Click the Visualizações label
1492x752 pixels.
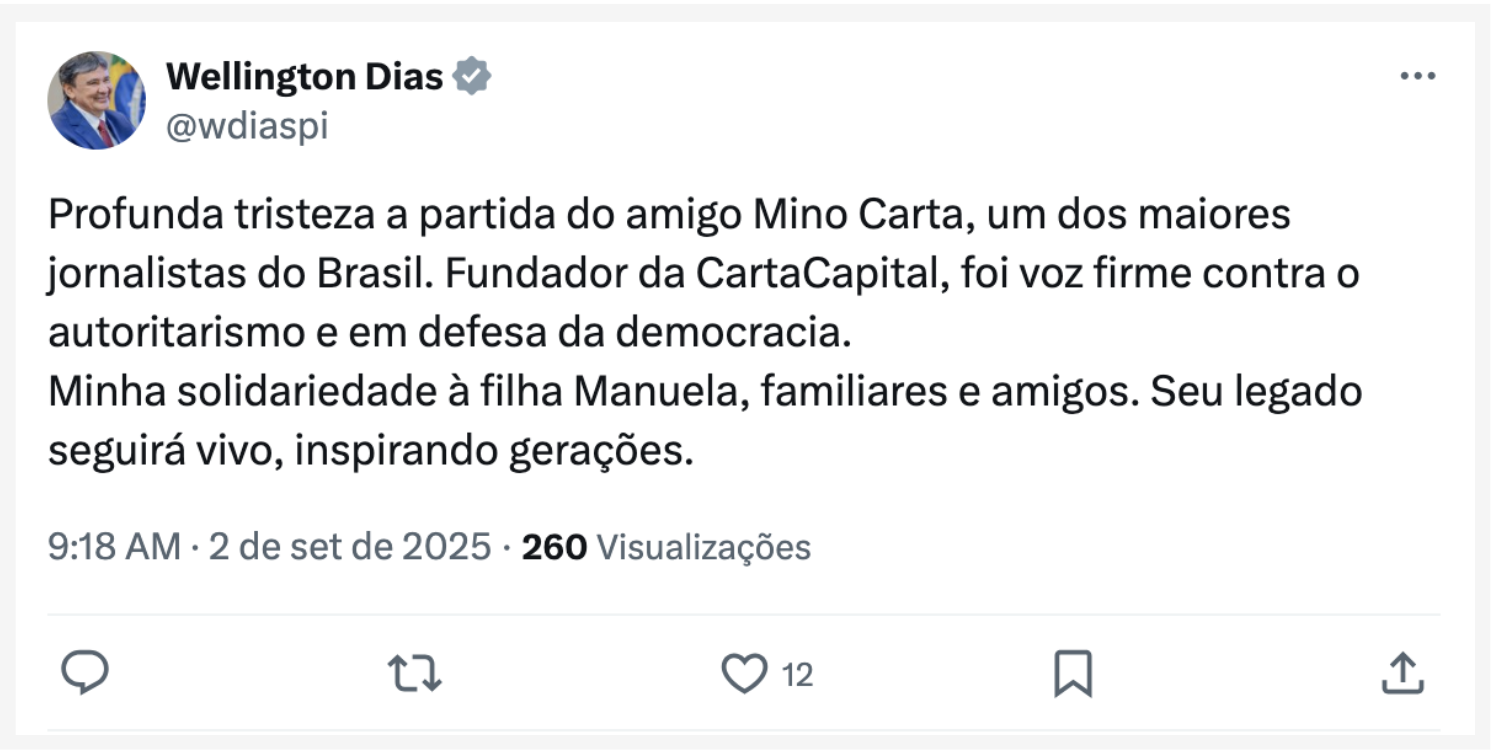703,547
